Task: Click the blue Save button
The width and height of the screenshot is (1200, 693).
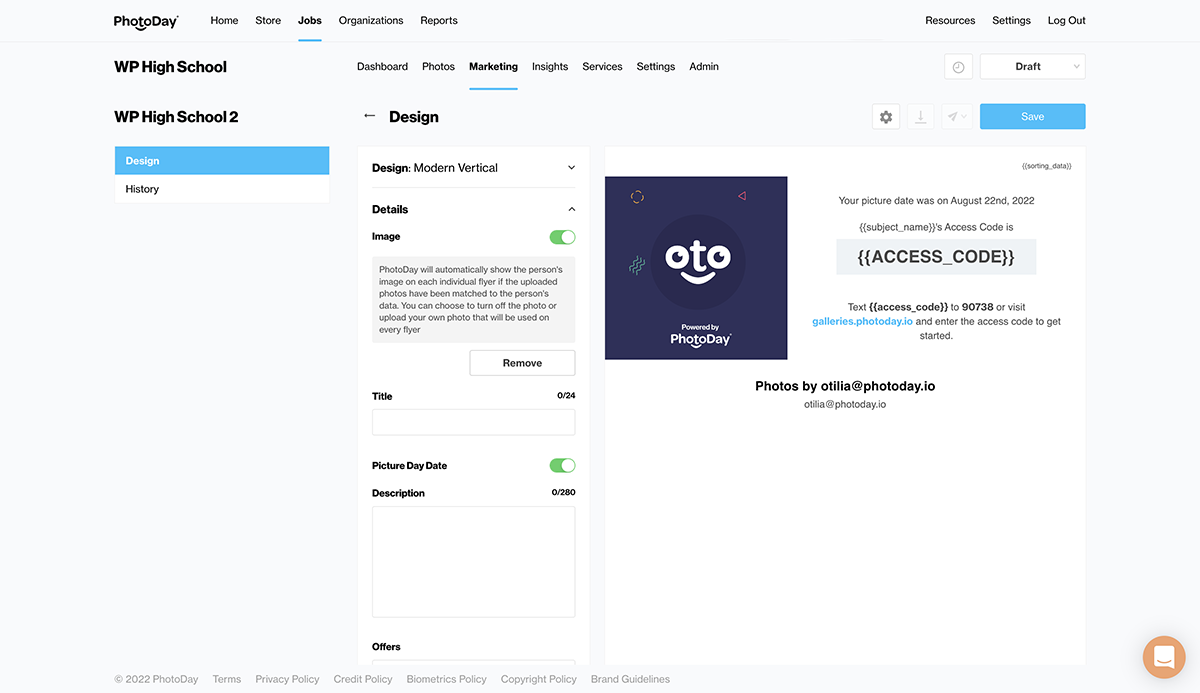Action: [1033, 117]
